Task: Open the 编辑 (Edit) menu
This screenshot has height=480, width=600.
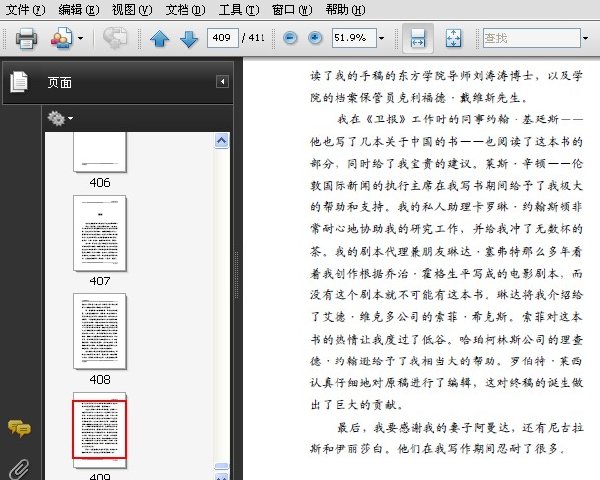Action: (79, 10)
